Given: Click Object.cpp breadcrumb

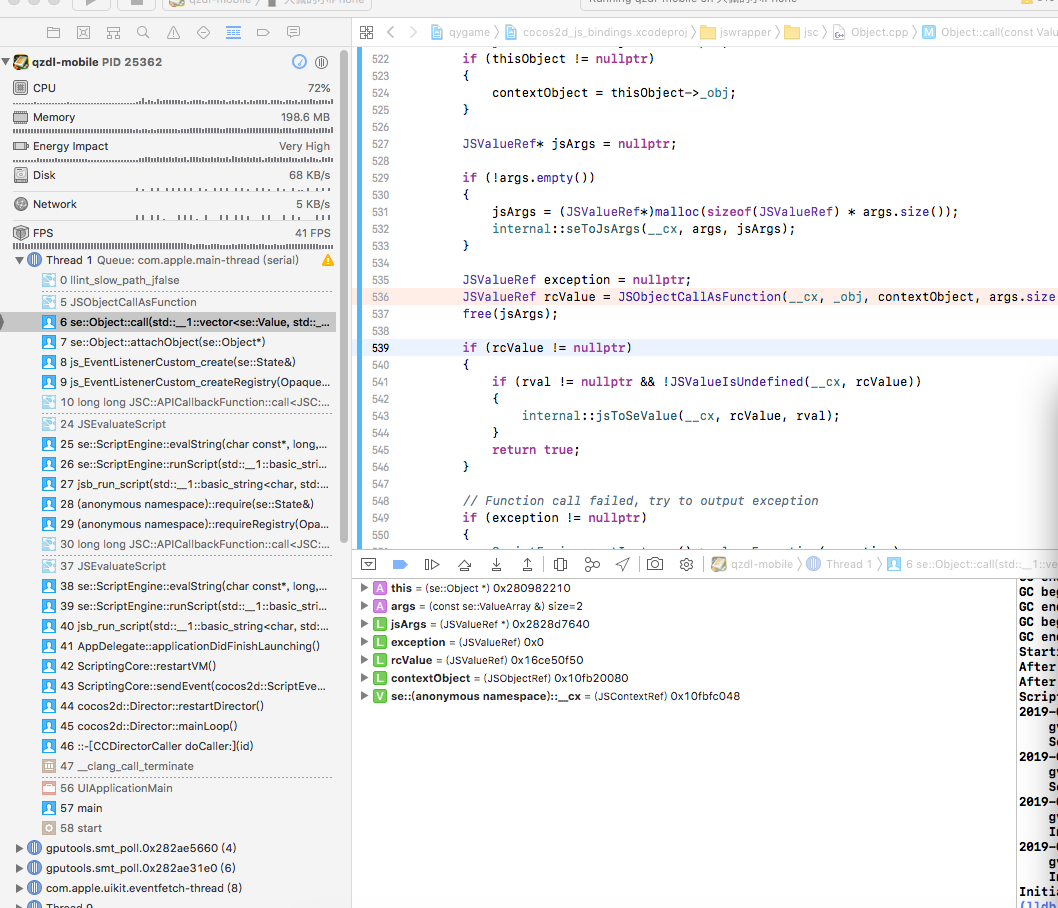Looking at the screenshot, I should click(x=870, y=32).
